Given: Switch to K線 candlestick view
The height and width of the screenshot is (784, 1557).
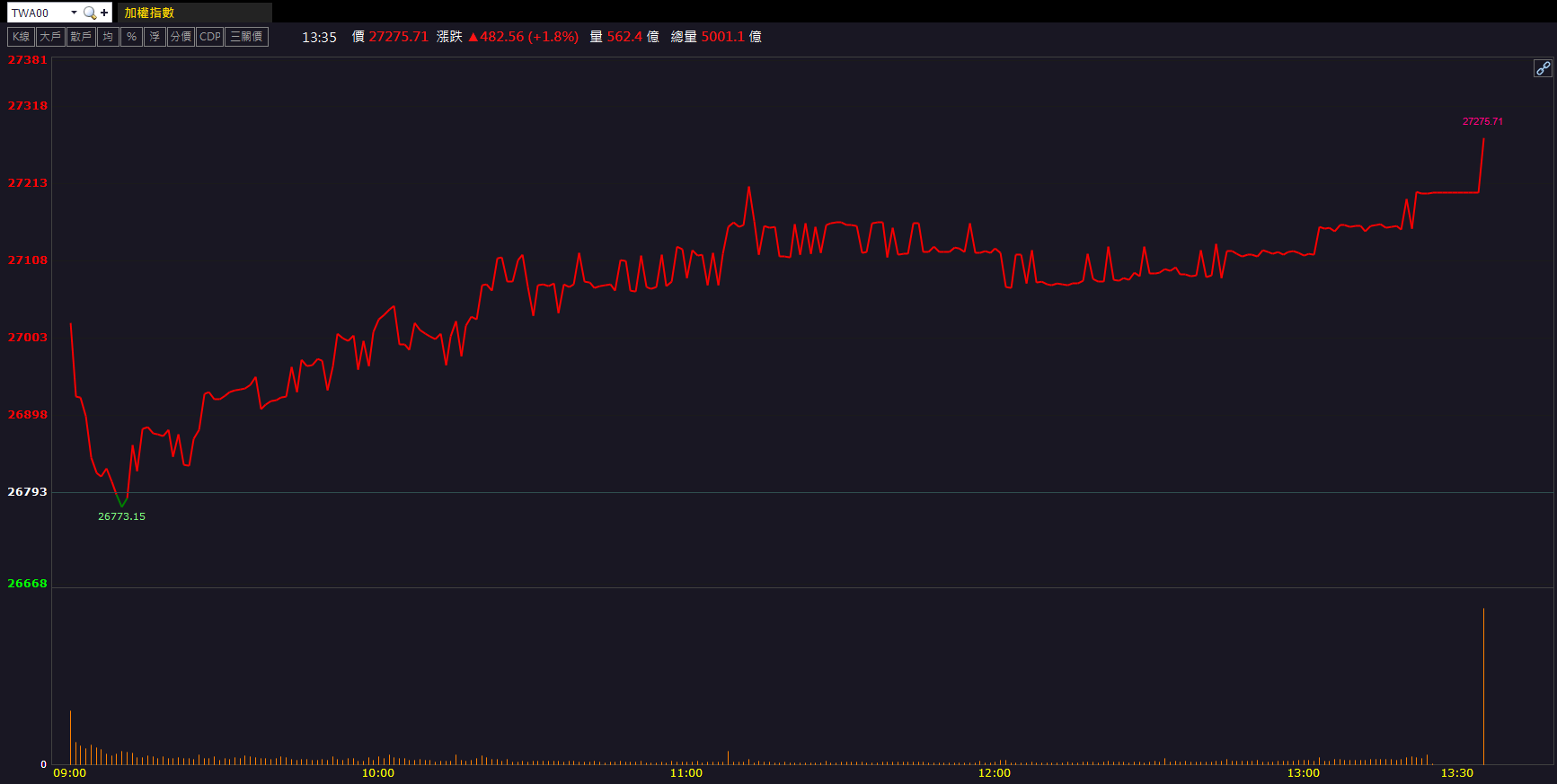Looking at the screenshot, I should click(x=21, y=37).
